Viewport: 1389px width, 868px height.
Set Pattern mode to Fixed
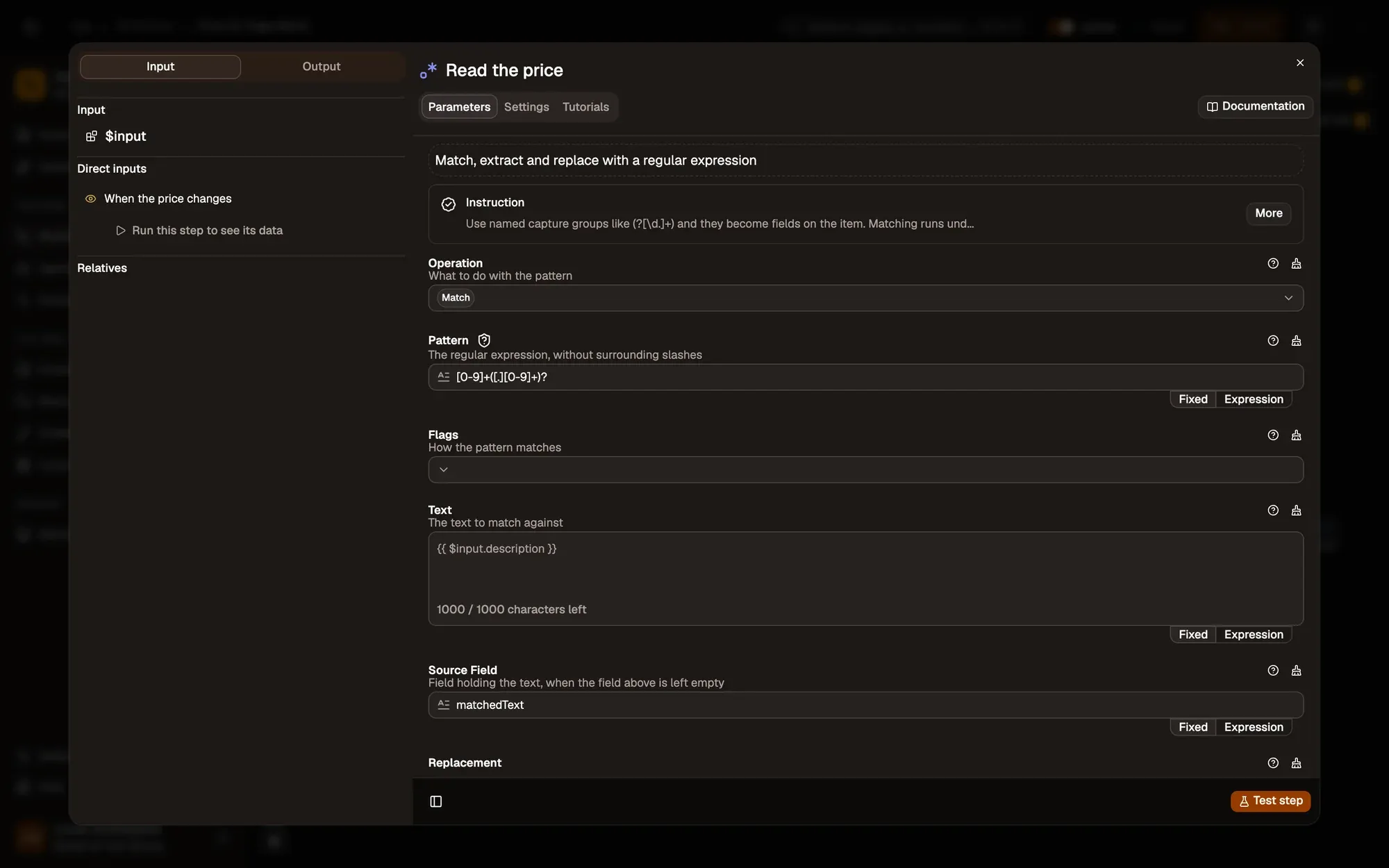(x=1192, y=399)
